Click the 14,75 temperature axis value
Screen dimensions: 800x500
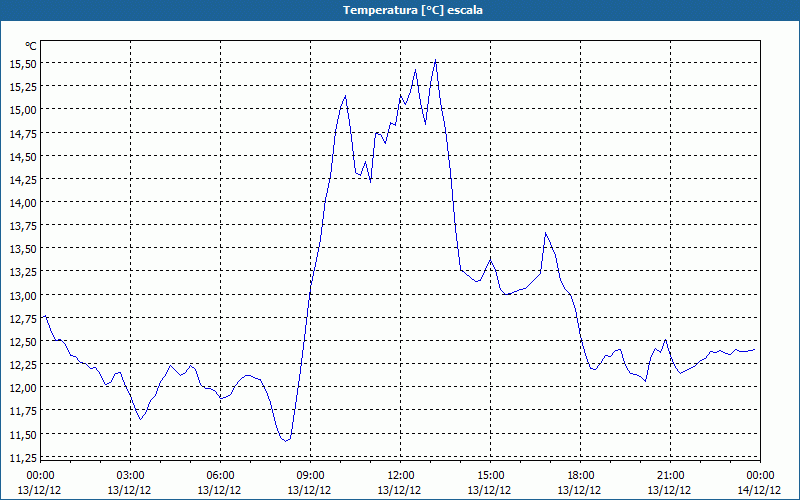(23, 133)
